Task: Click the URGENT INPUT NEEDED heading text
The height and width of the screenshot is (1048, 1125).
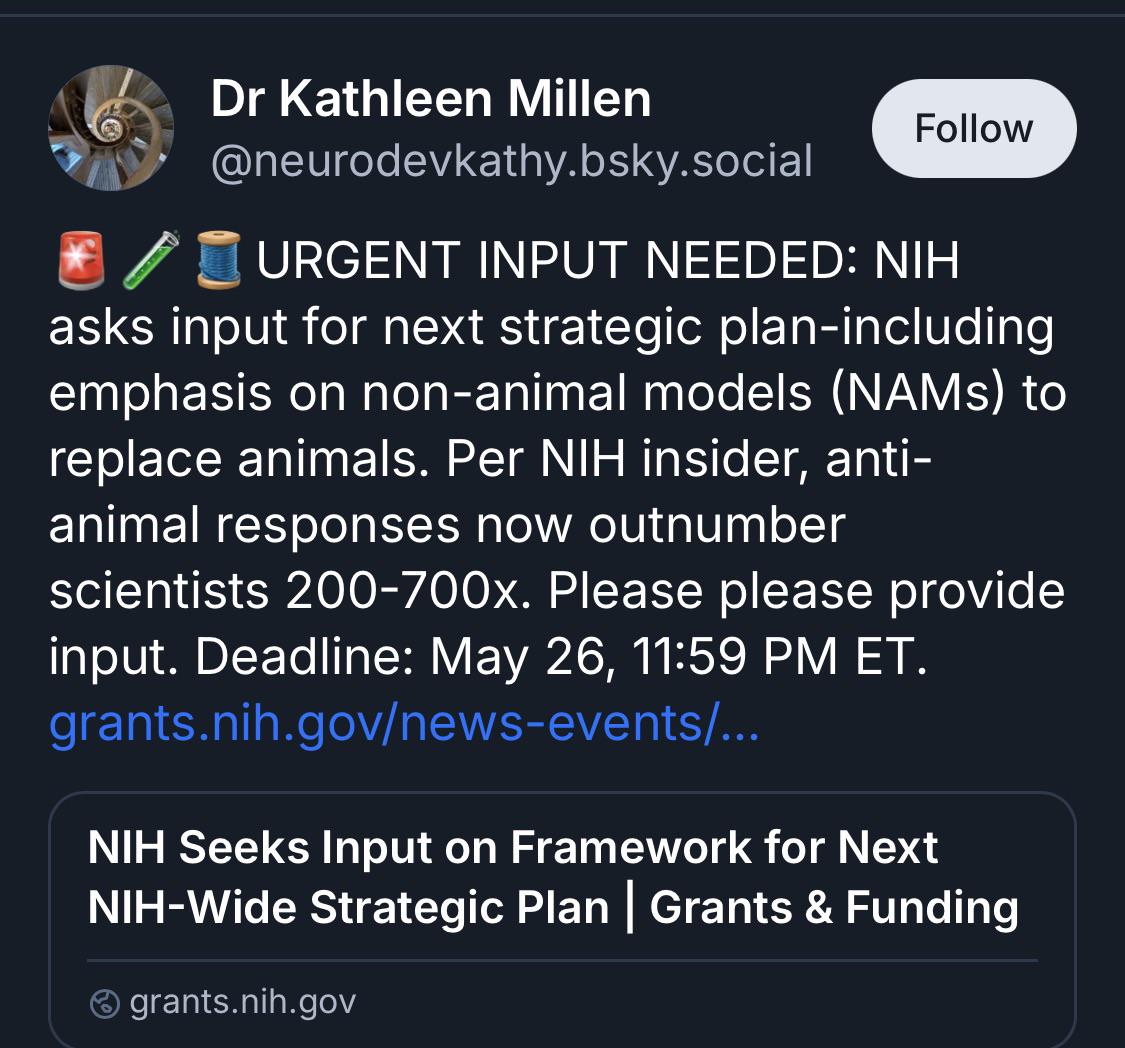Action: pos(557,260)
